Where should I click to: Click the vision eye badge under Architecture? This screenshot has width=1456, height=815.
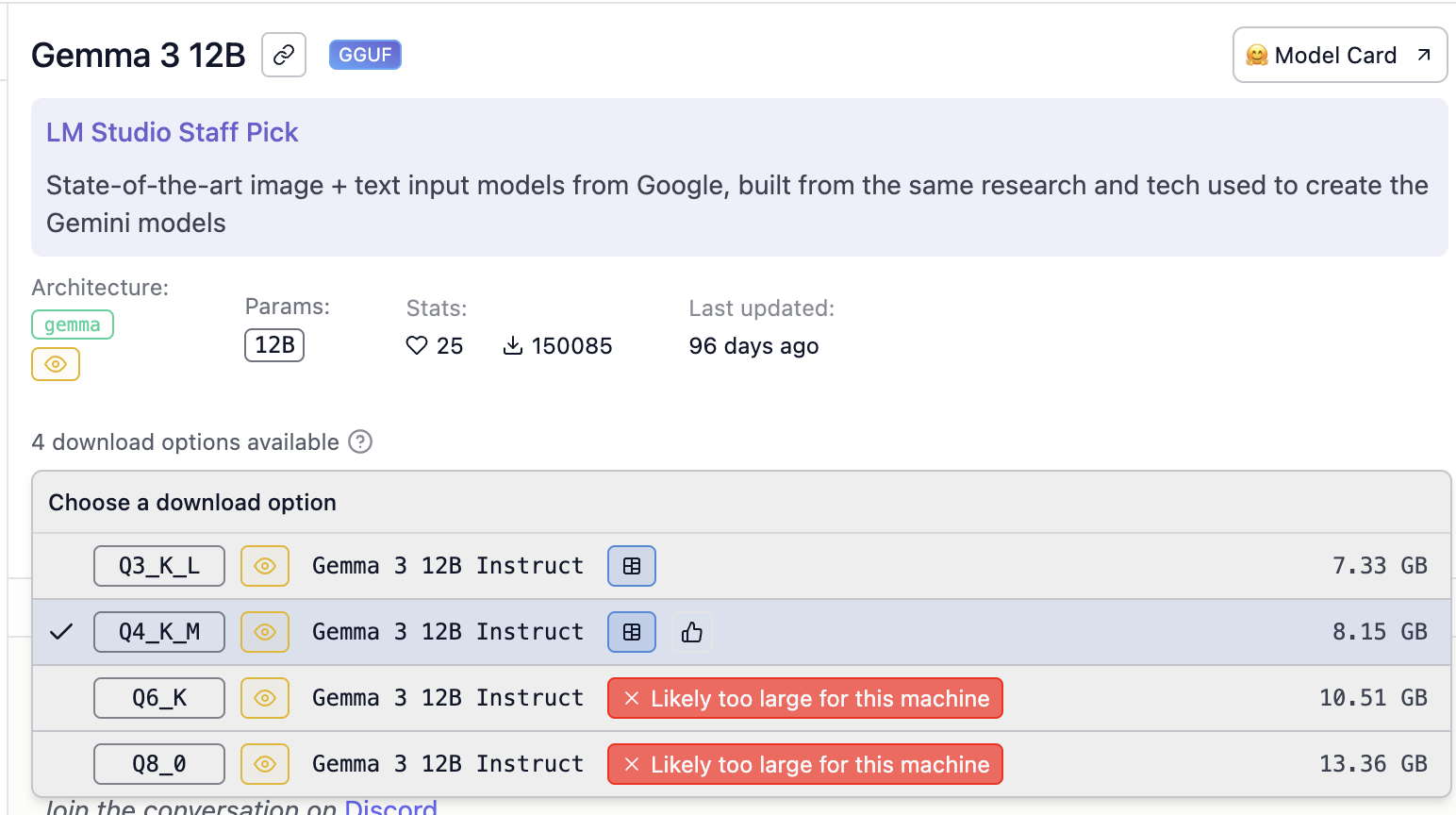tap(56, 364)
